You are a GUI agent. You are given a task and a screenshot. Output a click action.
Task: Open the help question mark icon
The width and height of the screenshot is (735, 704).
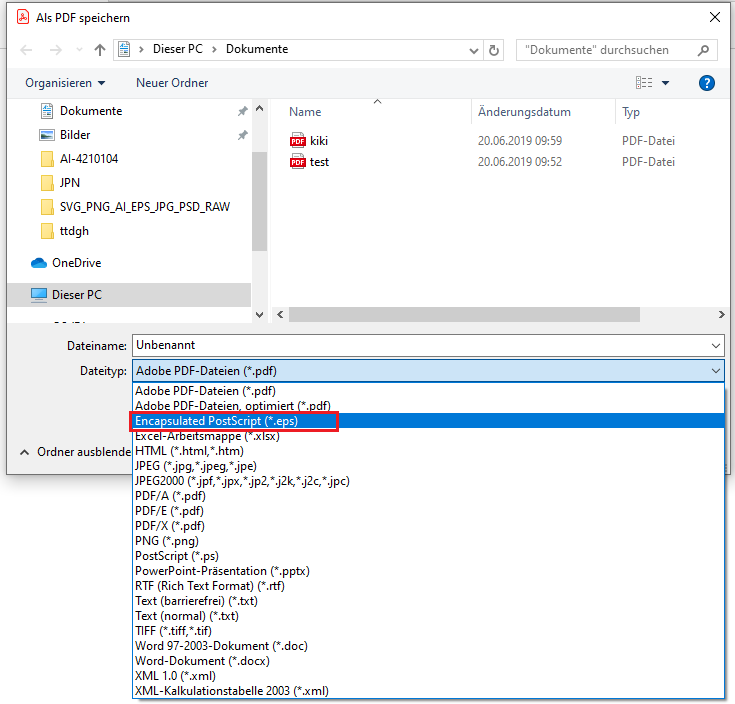pos(707,83)
